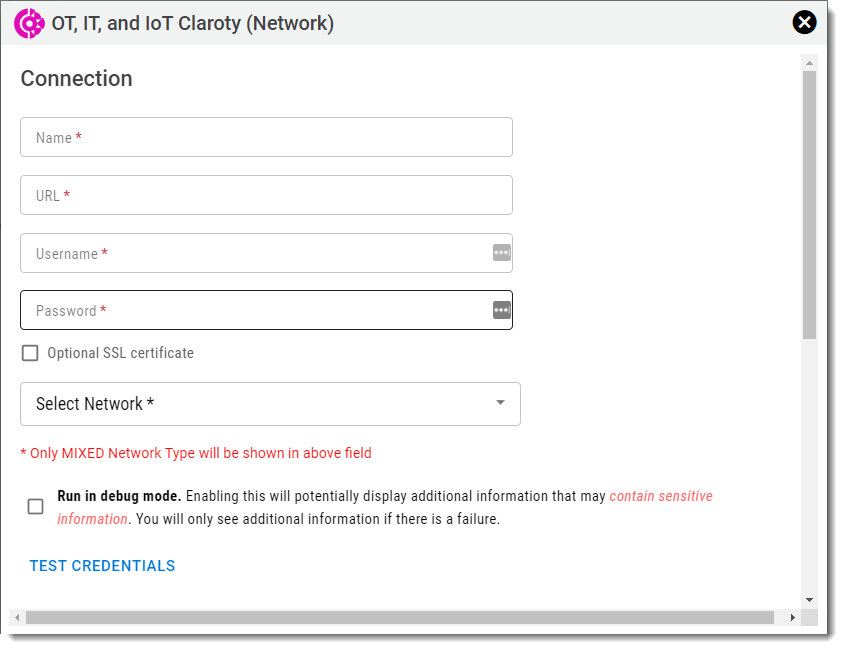
Task: Click the Claroty logo icon in title bar
Action: [x=30, y=23]
